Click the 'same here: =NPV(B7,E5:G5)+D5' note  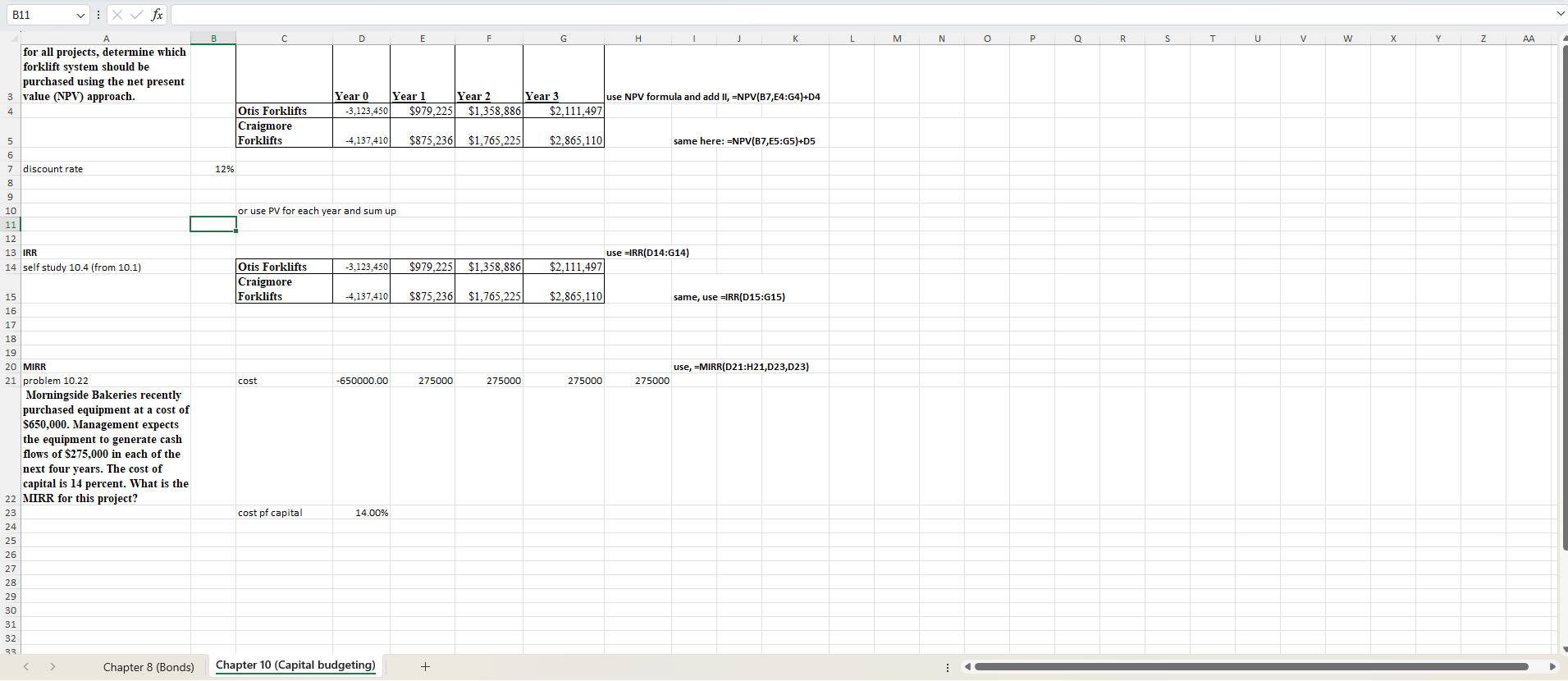coord(744,141)
